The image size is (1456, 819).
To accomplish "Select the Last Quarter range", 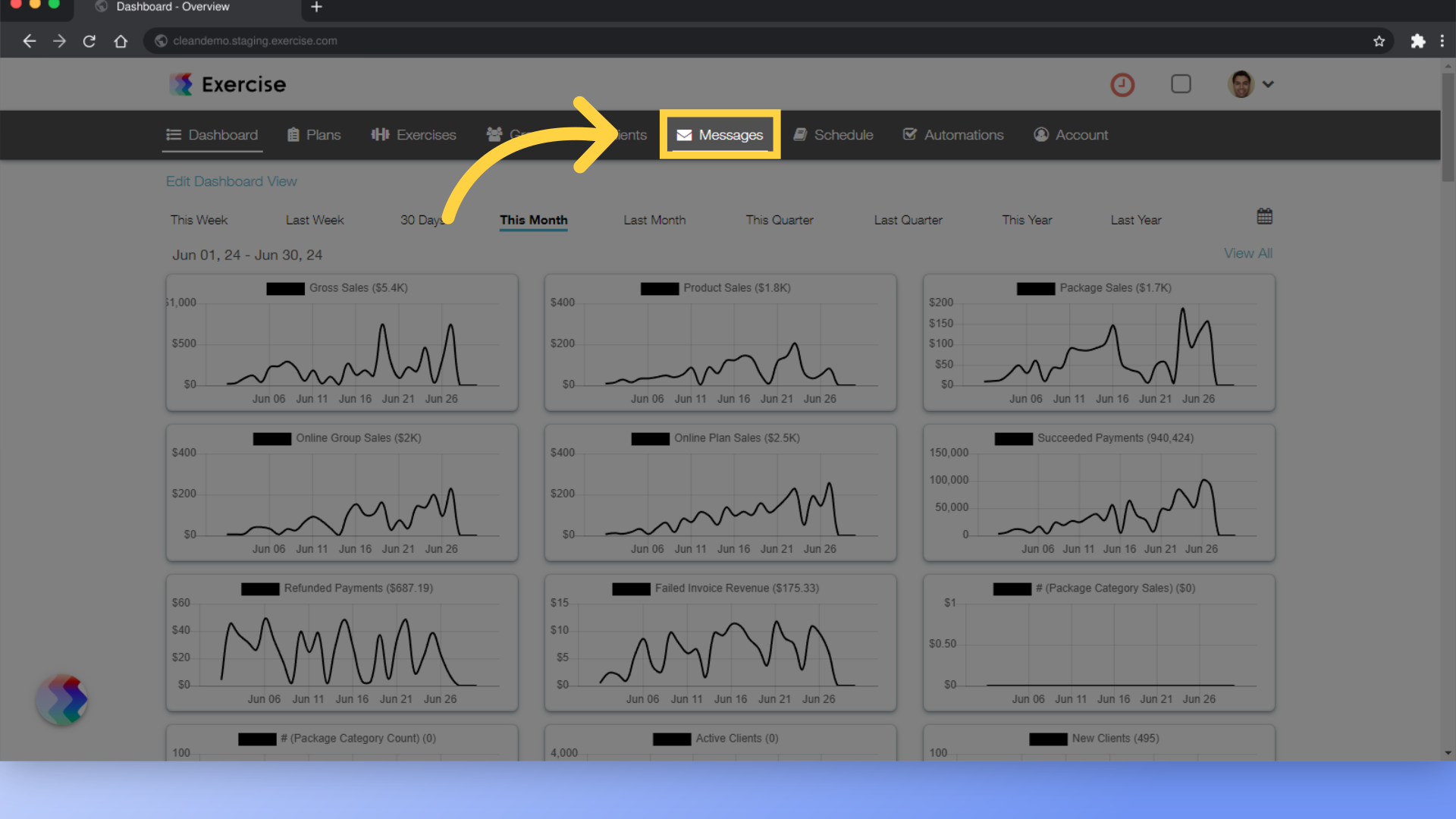I will [x=908, y=220].
